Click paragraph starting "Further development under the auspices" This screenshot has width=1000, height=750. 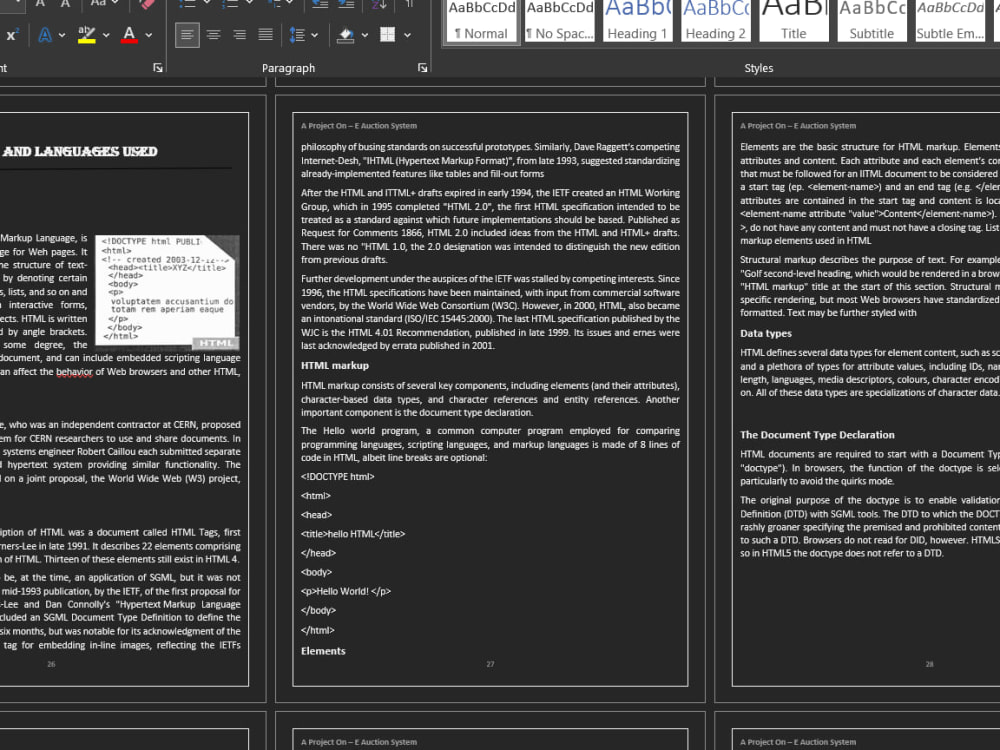[x=490, y=312]
